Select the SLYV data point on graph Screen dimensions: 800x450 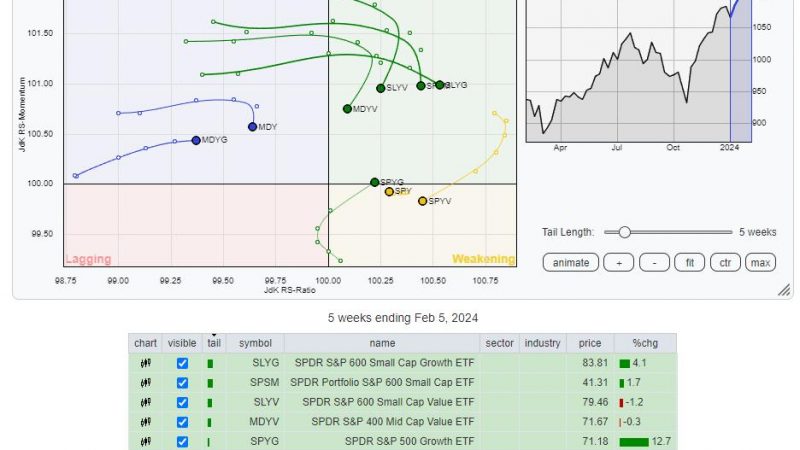tap(381, 88)
